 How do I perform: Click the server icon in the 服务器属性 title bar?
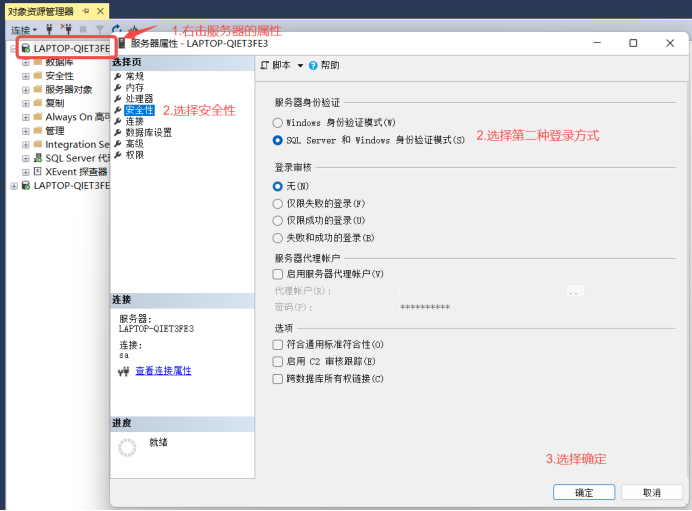click(x=122, y=43)
